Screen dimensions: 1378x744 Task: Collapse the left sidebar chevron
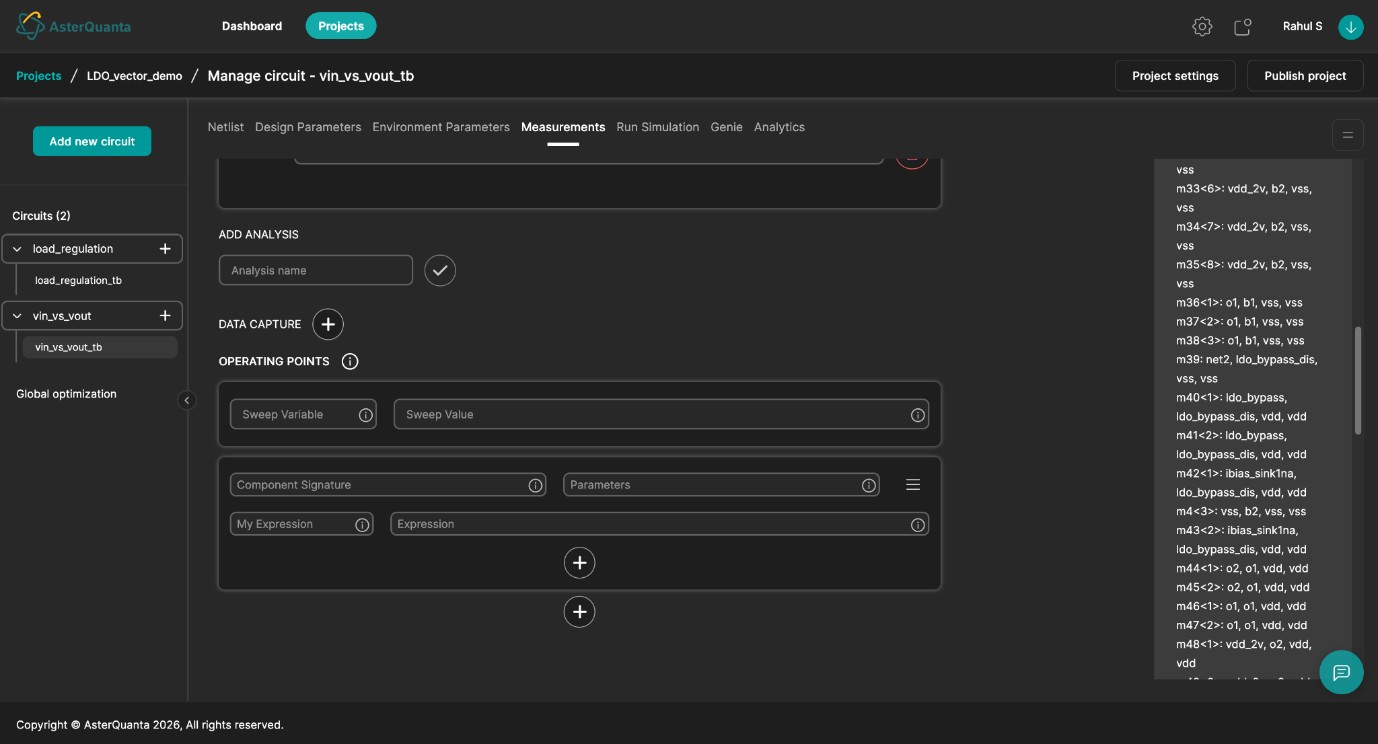click(187, 400)
